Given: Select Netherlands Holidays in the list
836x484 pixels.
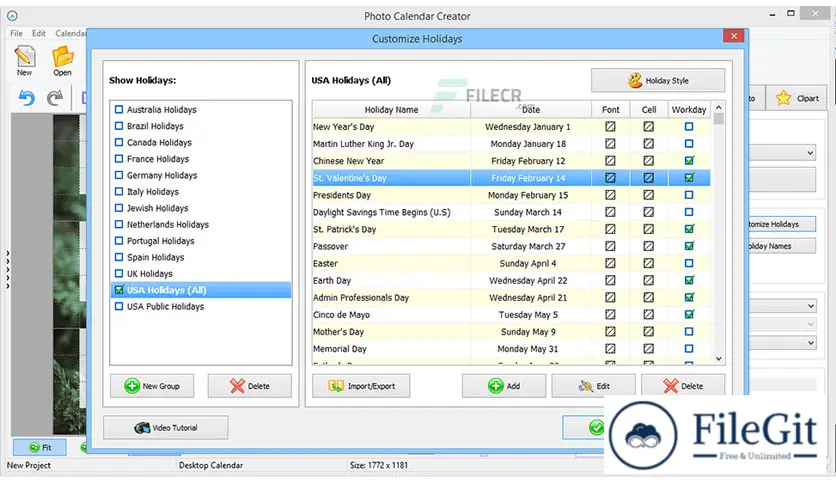Looking at the screenshot, I should click(x=168, y=224).
